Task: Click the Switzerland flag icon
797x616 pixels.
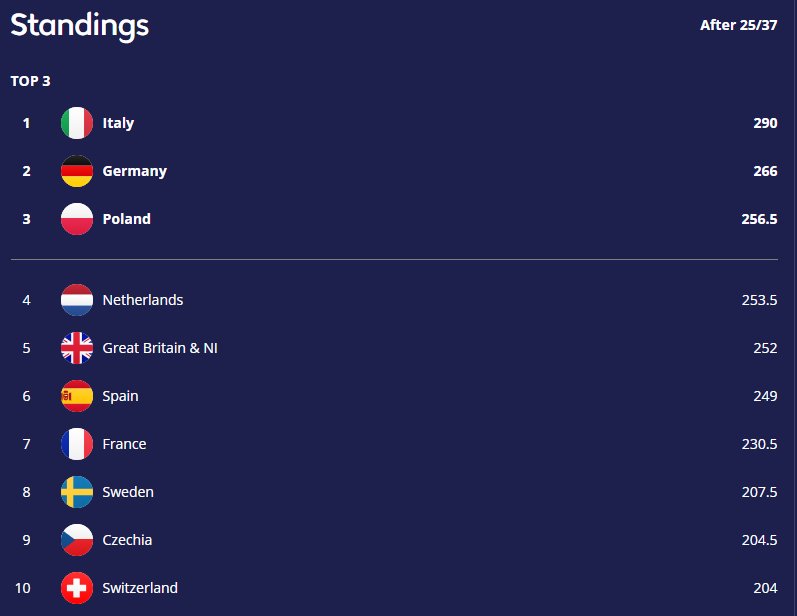Action: (x=77, y=588)
